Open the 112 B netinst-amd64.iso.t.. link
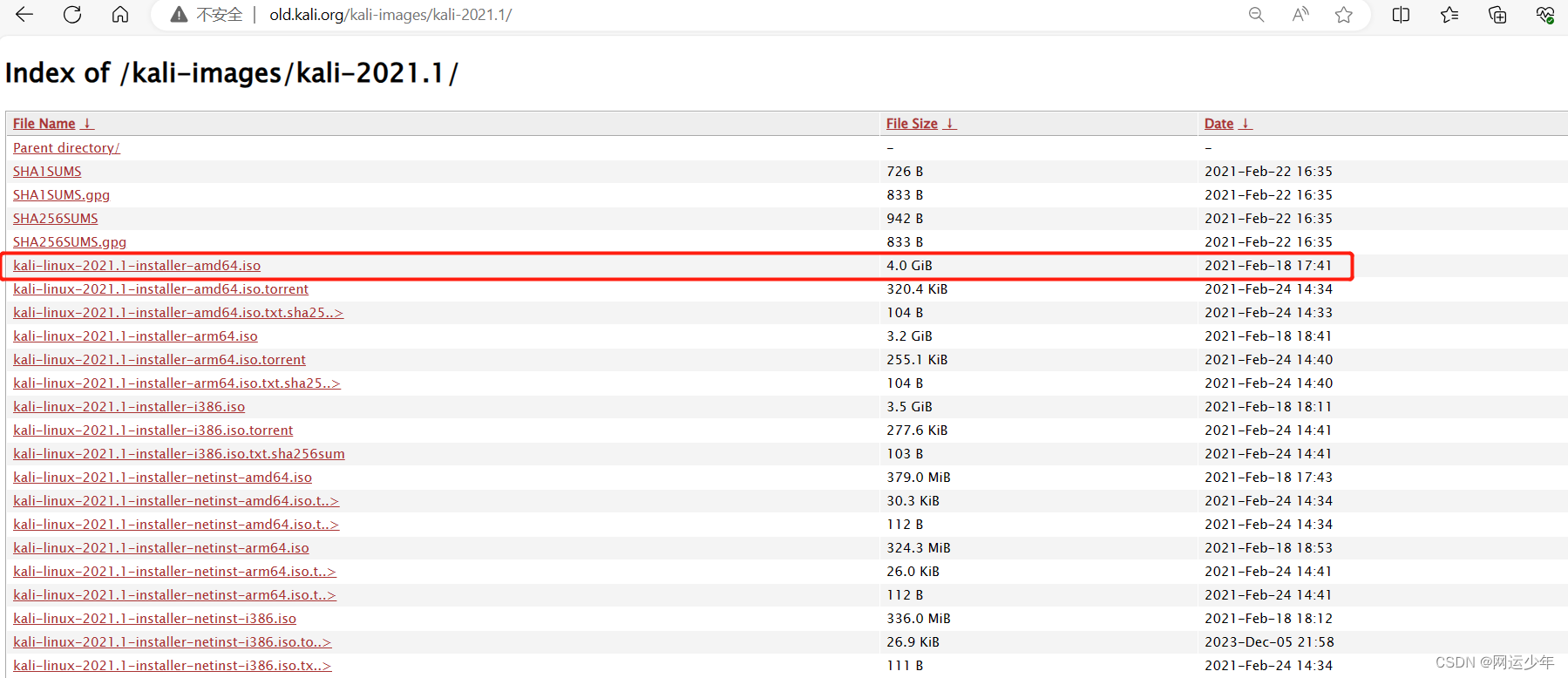1568x678 pixels. pos(176,525)
